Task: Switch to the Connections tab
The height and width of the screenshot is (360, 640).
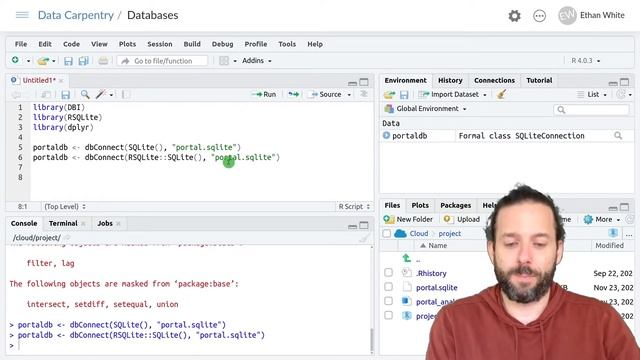Action: [494, 80]
